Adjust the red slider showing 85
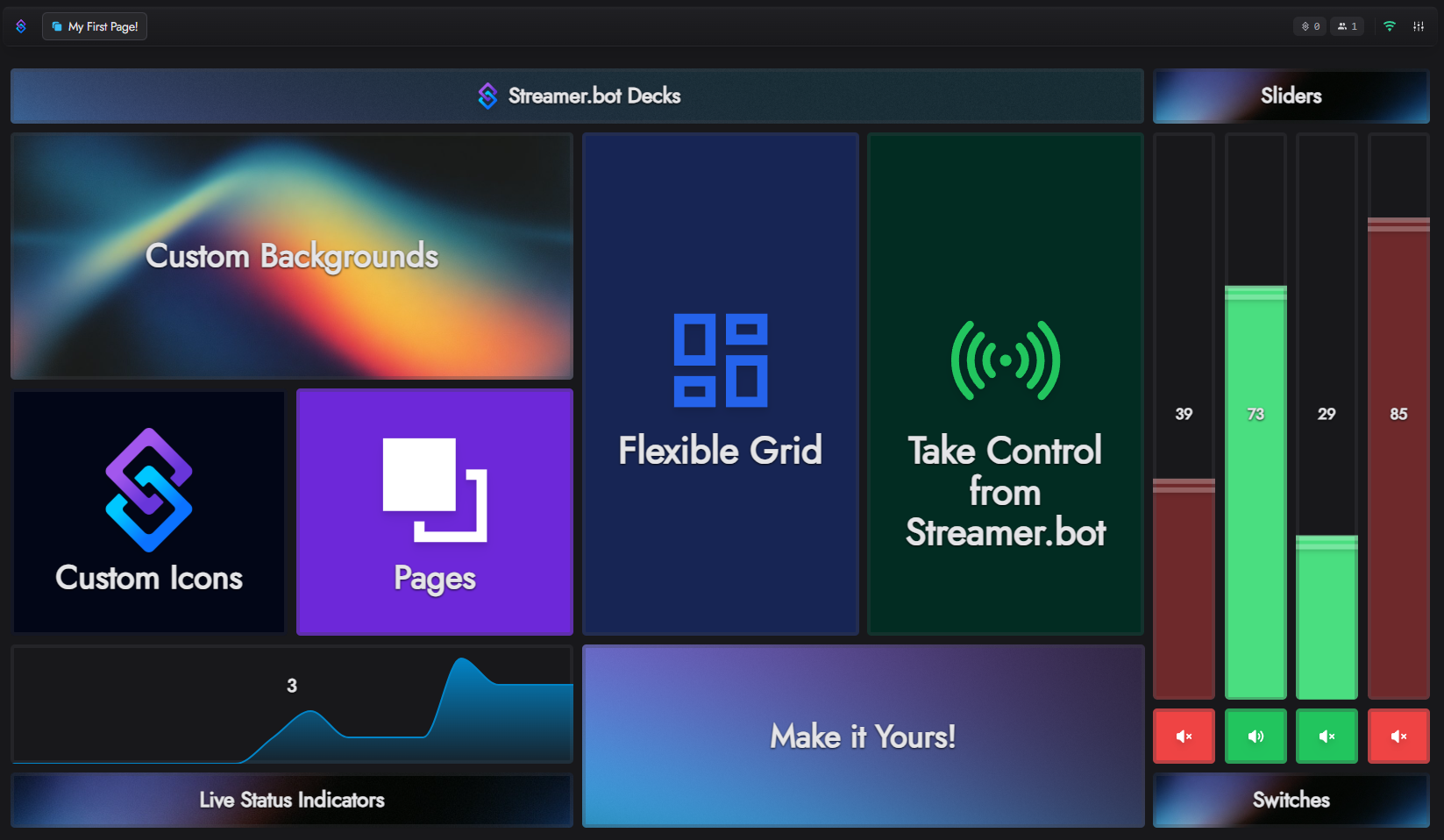This screenshot has width=1444, height=840. click(x=1398, y=416)
